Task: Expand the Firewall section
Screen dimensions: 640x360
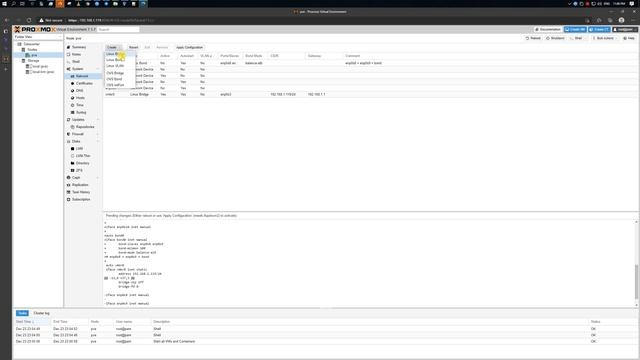Action: (98, 134)
